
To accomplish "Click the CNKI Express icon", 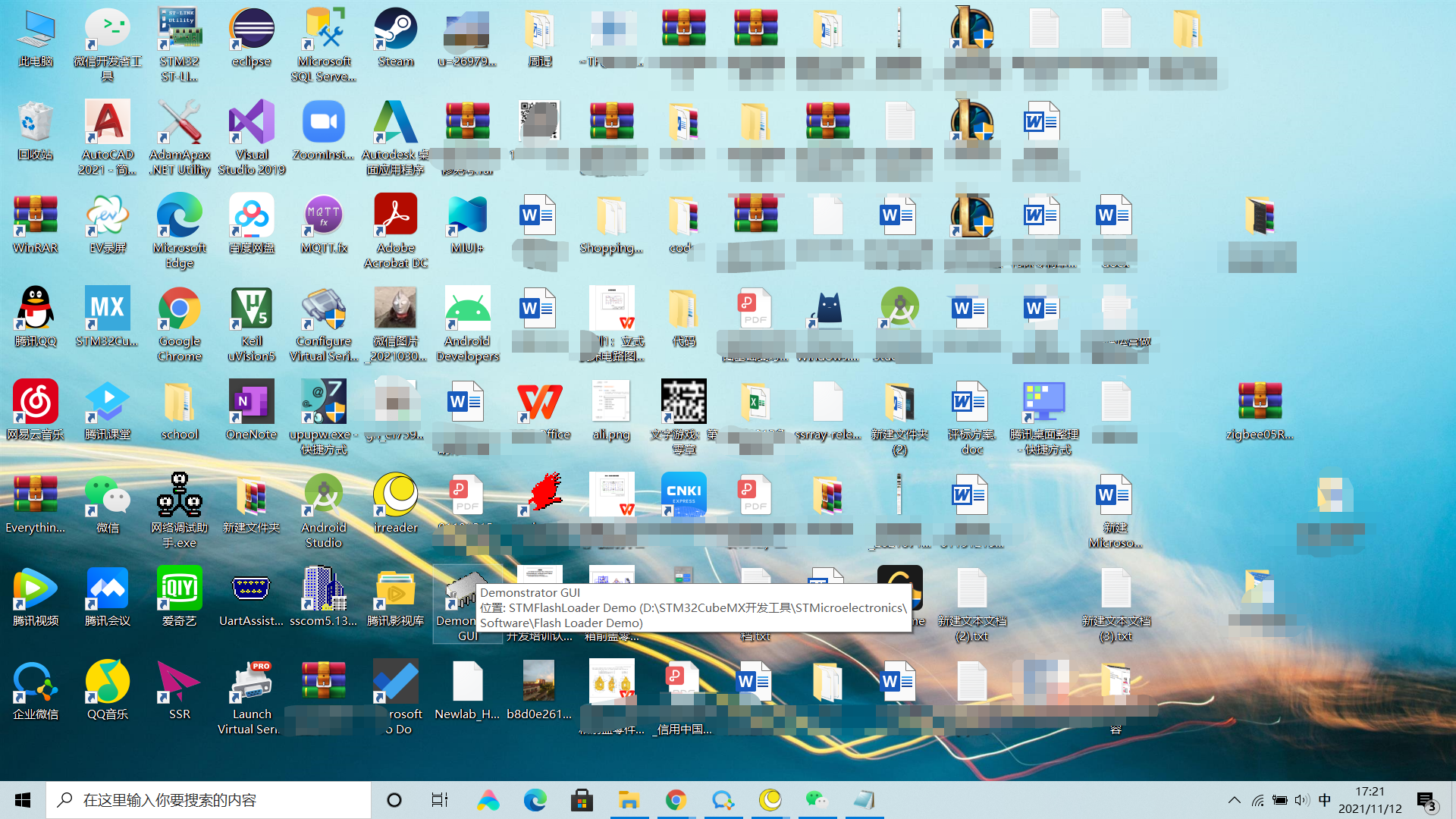I will 683,494.
